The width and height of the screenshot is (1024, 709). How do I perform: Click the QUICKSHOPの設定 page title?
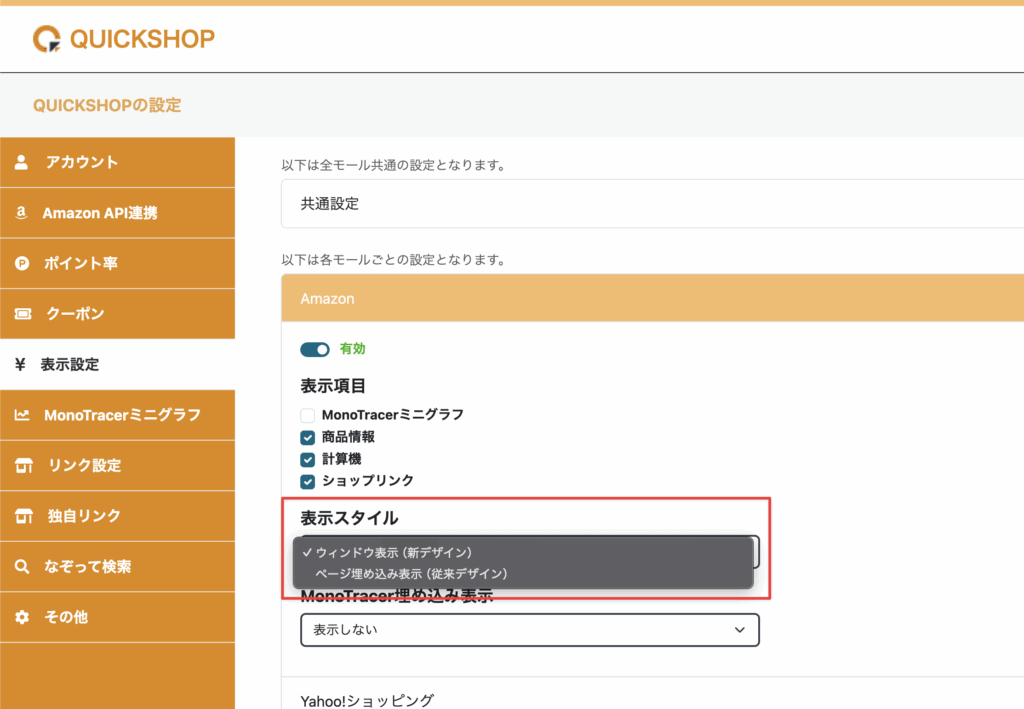pyautogui.click(x=107, y=105)
